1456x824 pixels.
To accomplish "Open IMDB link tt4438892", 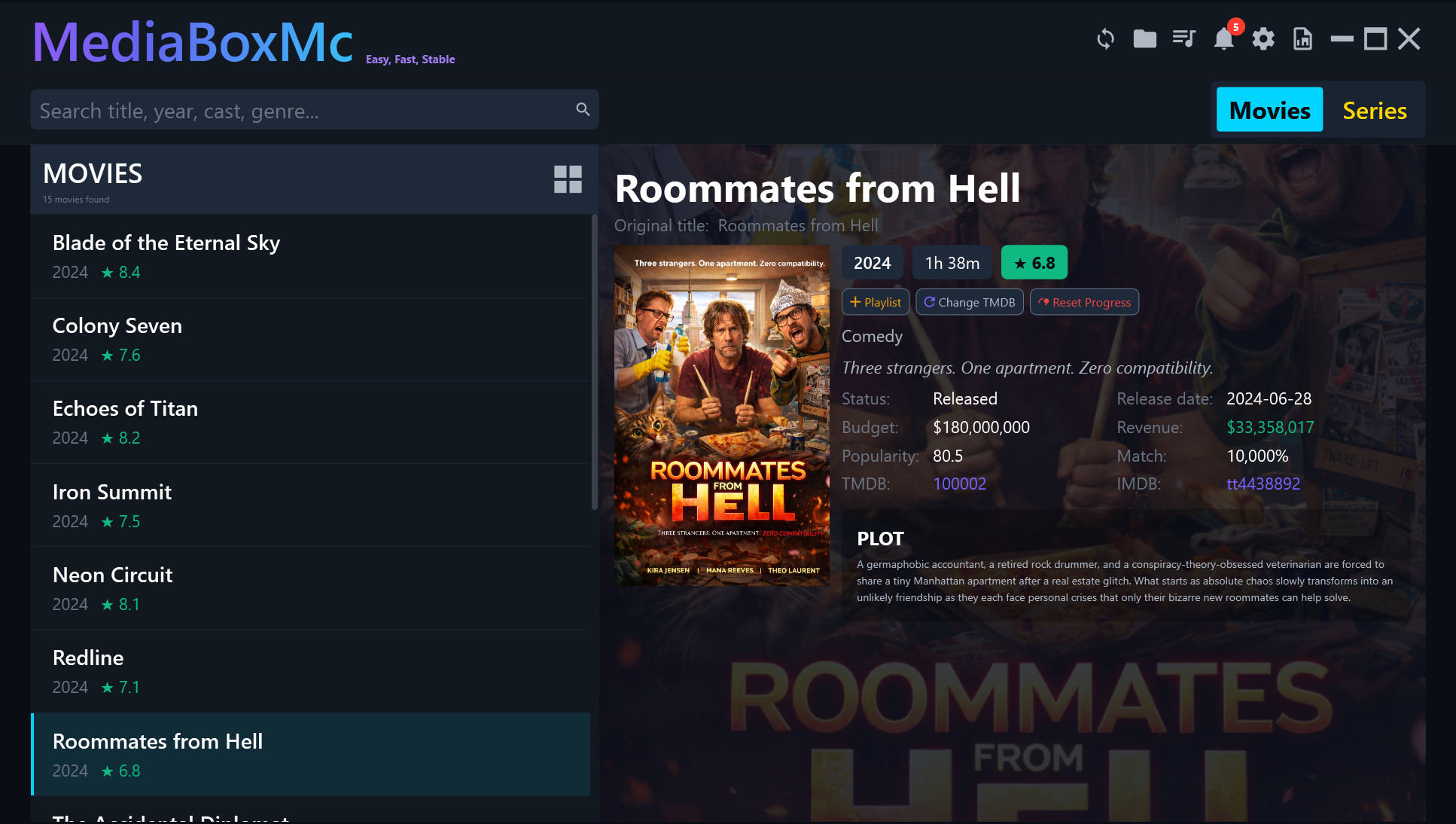I will click(x=1263, y=484).
